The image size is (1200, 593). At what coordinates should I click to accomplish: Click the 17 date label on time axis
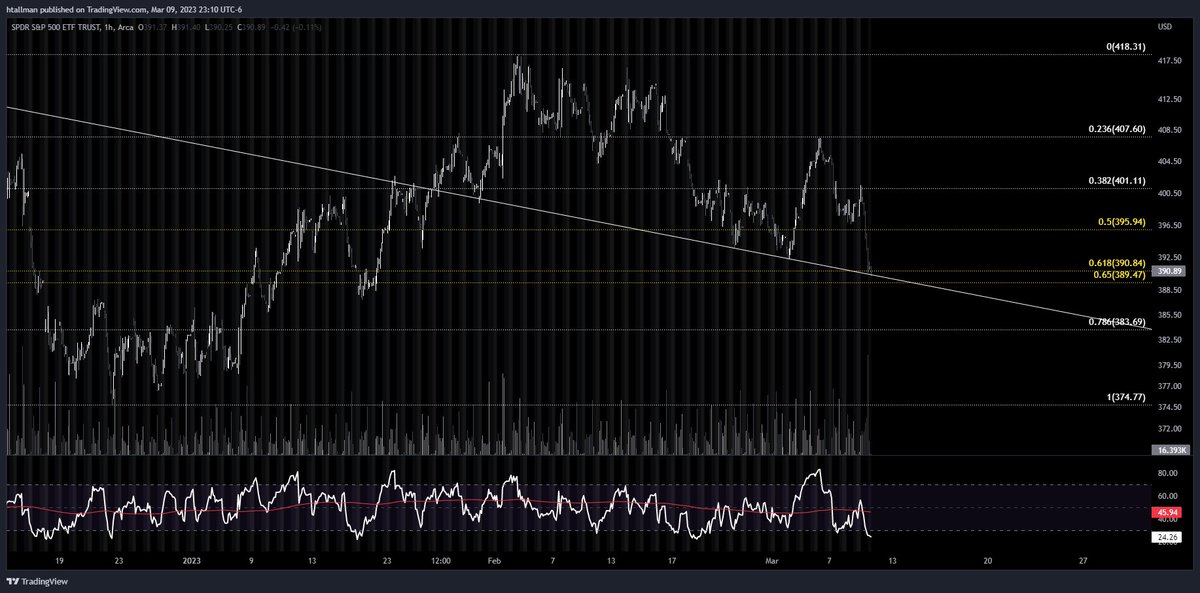(673, 561)
